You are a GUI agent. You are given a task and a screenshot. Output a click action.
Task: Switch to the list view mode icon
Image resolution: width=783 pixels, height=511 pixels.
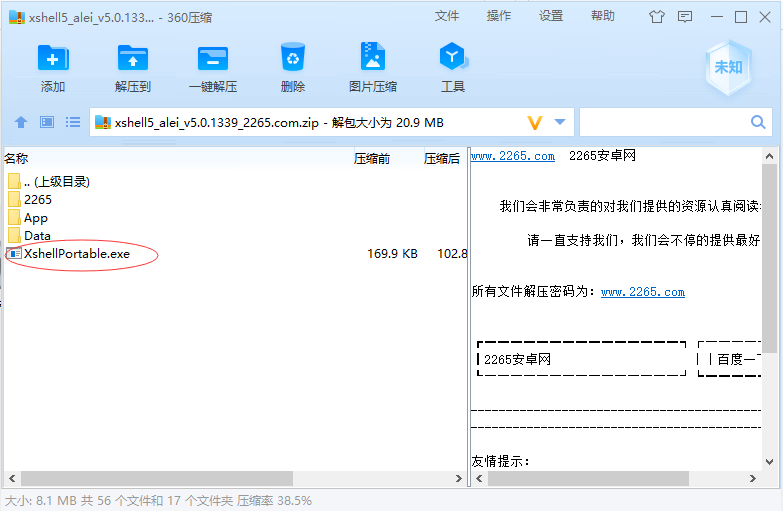coord(73,122)
